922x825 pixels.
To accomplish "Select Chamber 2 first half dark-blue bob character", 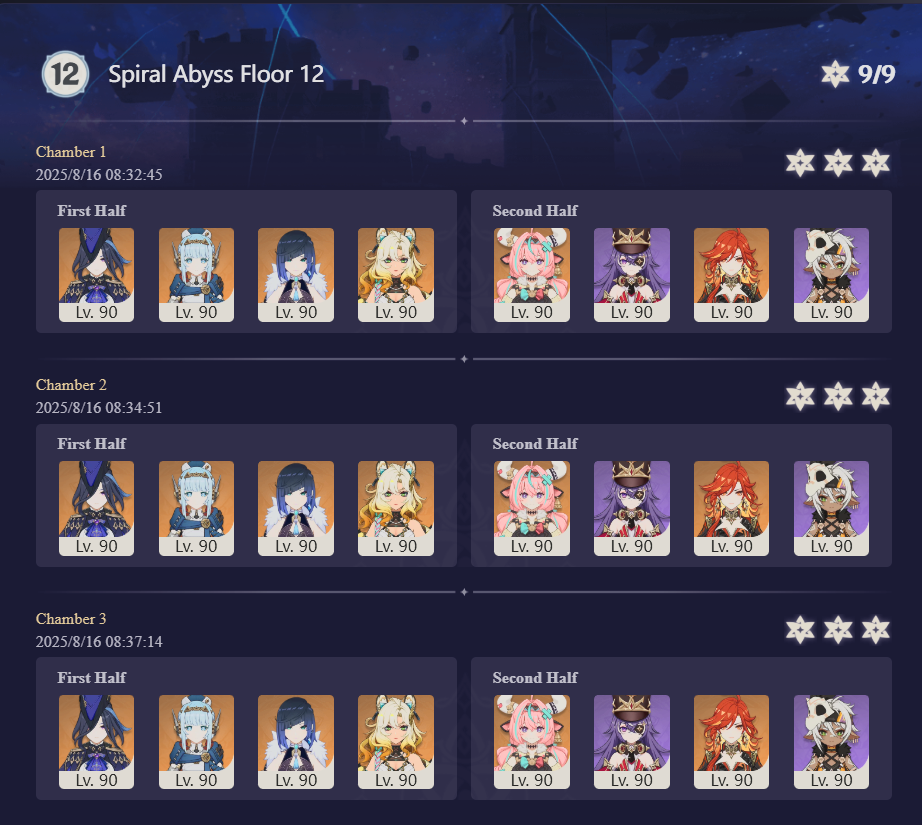I will pyautogui.click(x=296, y=508).
